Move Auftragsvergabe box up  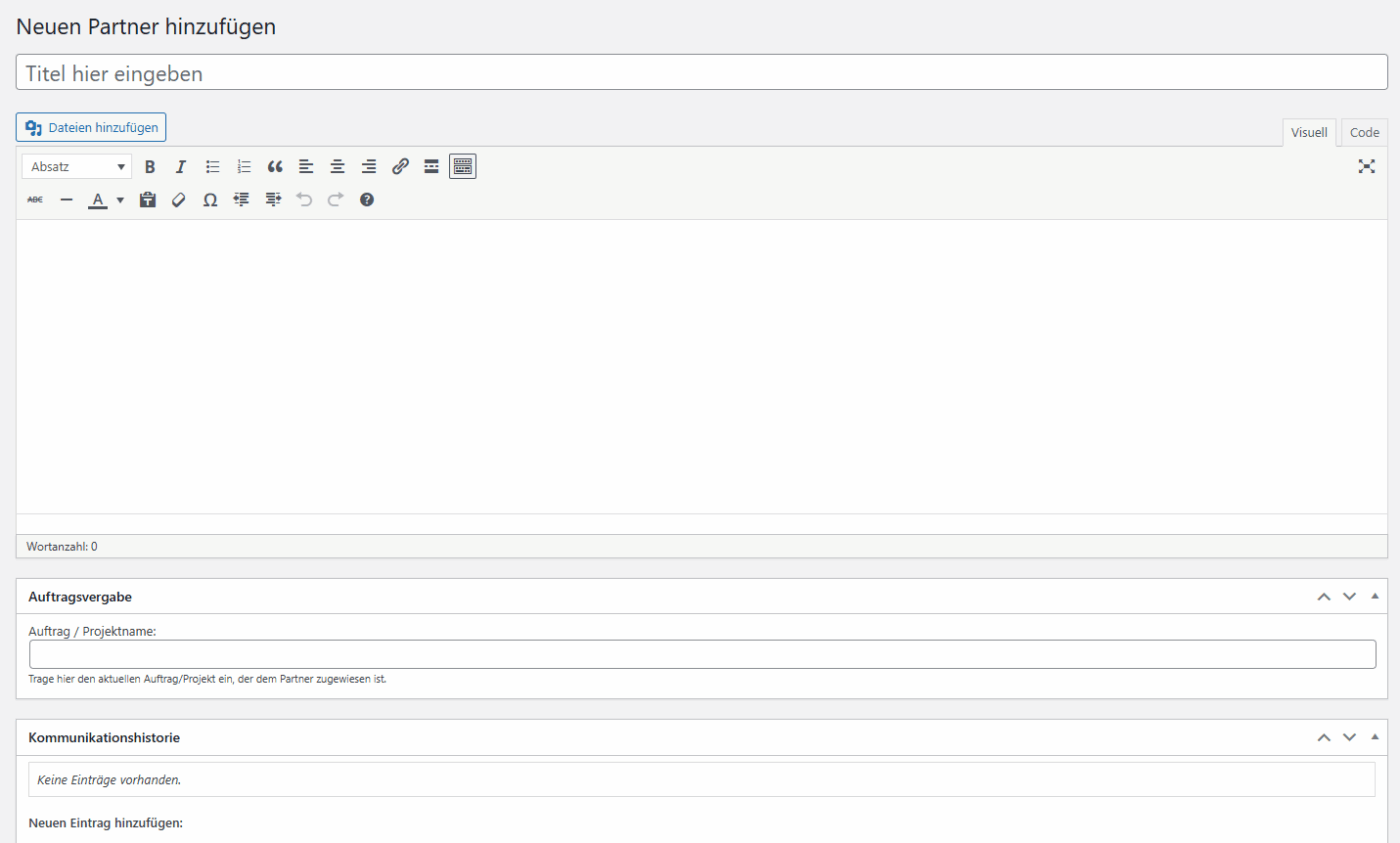(1324, 596)
